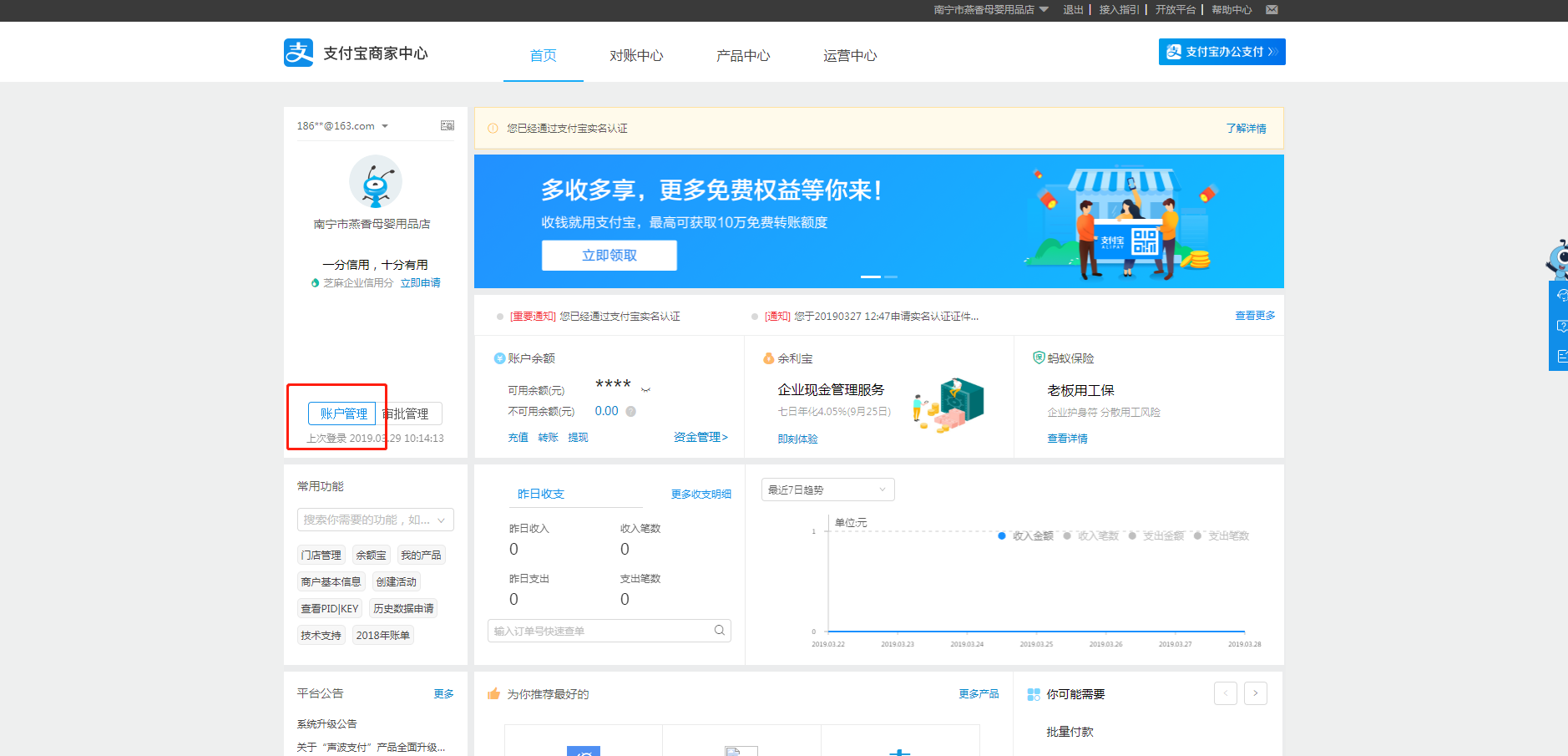Click the headset customer service side icon

[1561, 296]
